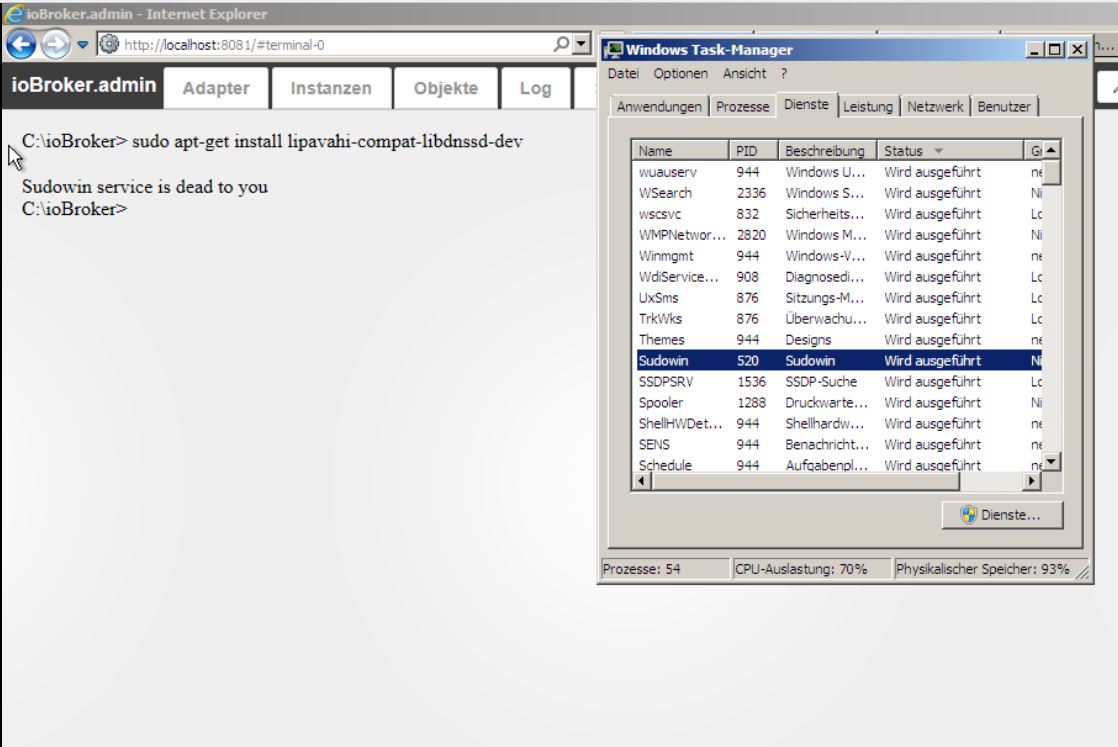Switch to the Prozesse tab
Screen dimensions: 1118x747
point(742,106)
